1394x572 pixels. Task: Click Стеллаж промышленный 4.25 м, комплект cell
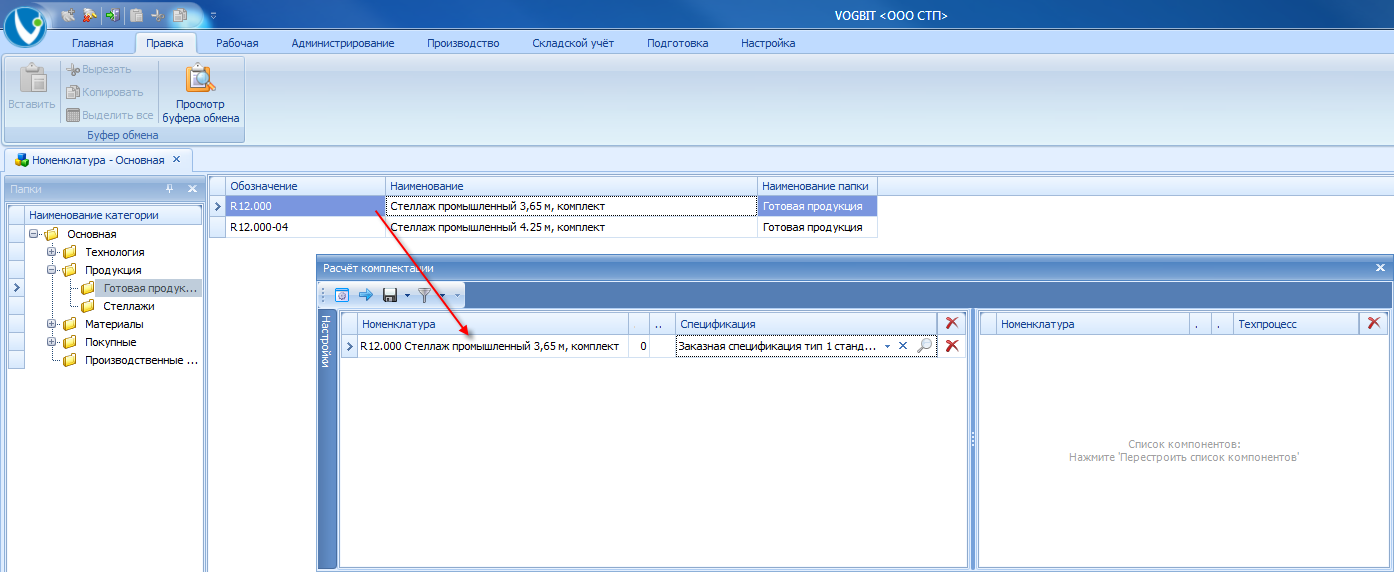pyautogui.click(x=571, y=227)
